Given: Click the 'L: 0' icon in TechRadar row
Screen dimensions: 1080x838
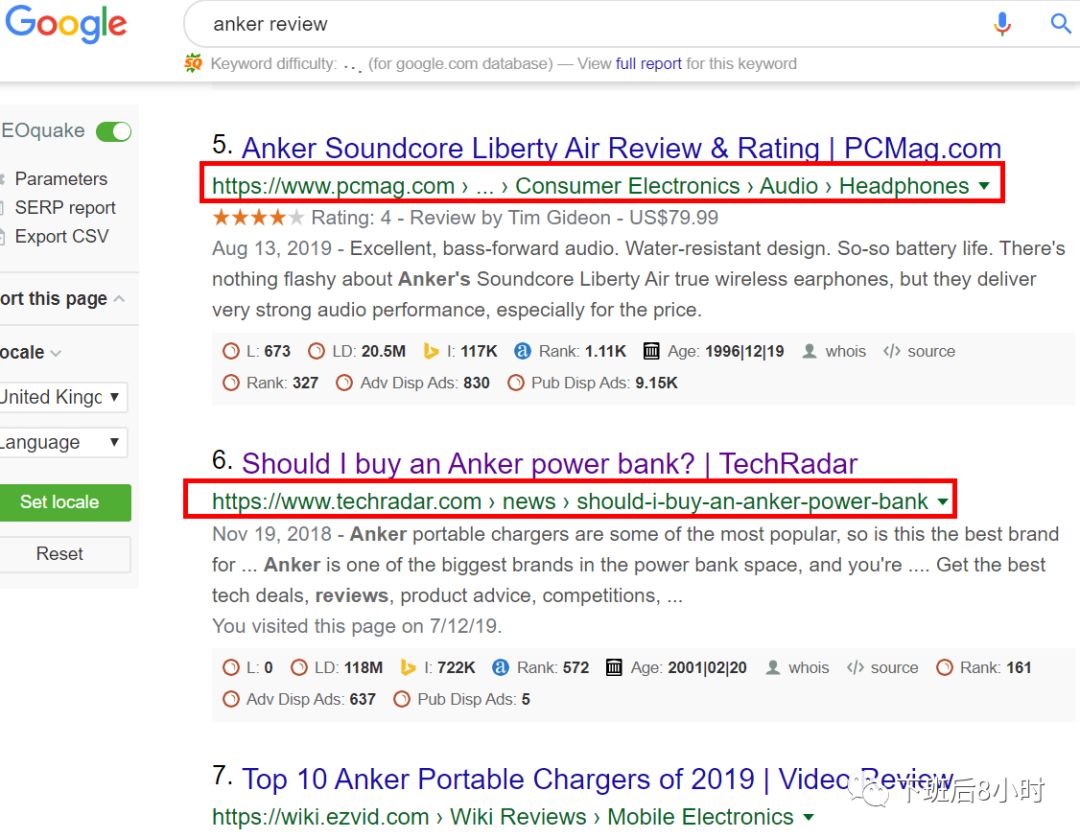Looking at the screenshot, I should pyautogui.click(x=231, y=667).
